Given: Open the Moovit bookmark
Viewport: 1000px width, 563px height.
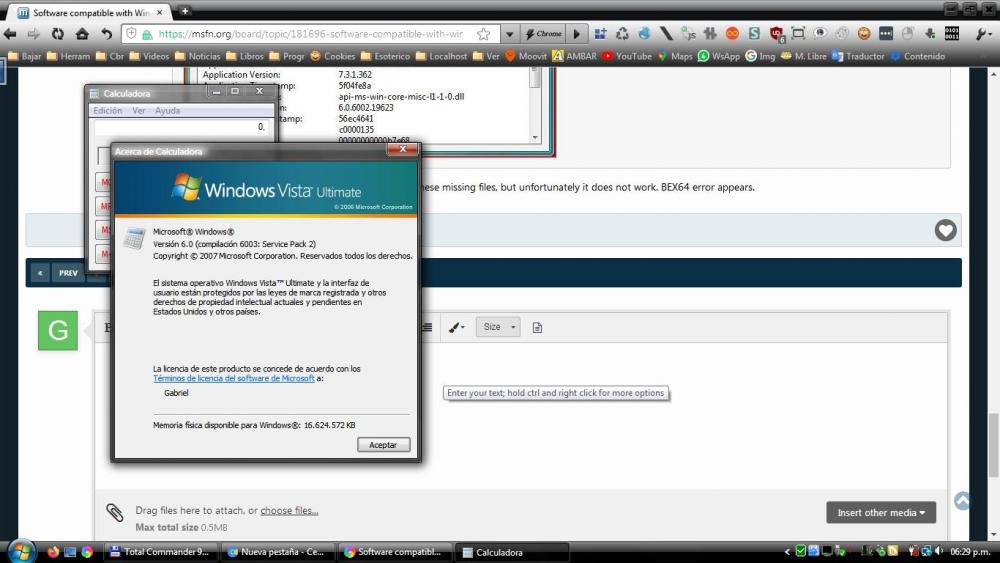Looking at the screenshot, I should 526,56.
